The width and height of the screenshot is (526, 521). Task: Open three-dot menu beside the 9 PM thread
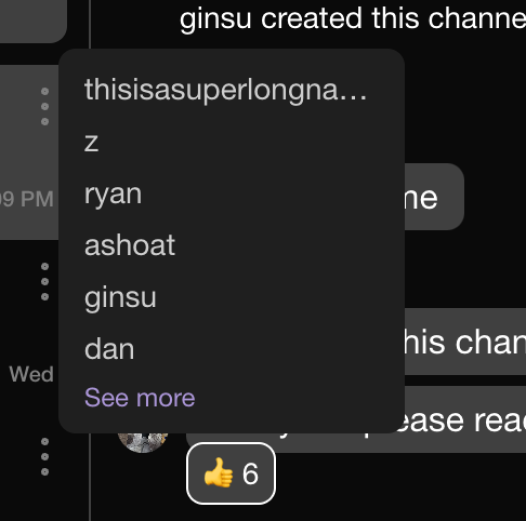point(45,106)
